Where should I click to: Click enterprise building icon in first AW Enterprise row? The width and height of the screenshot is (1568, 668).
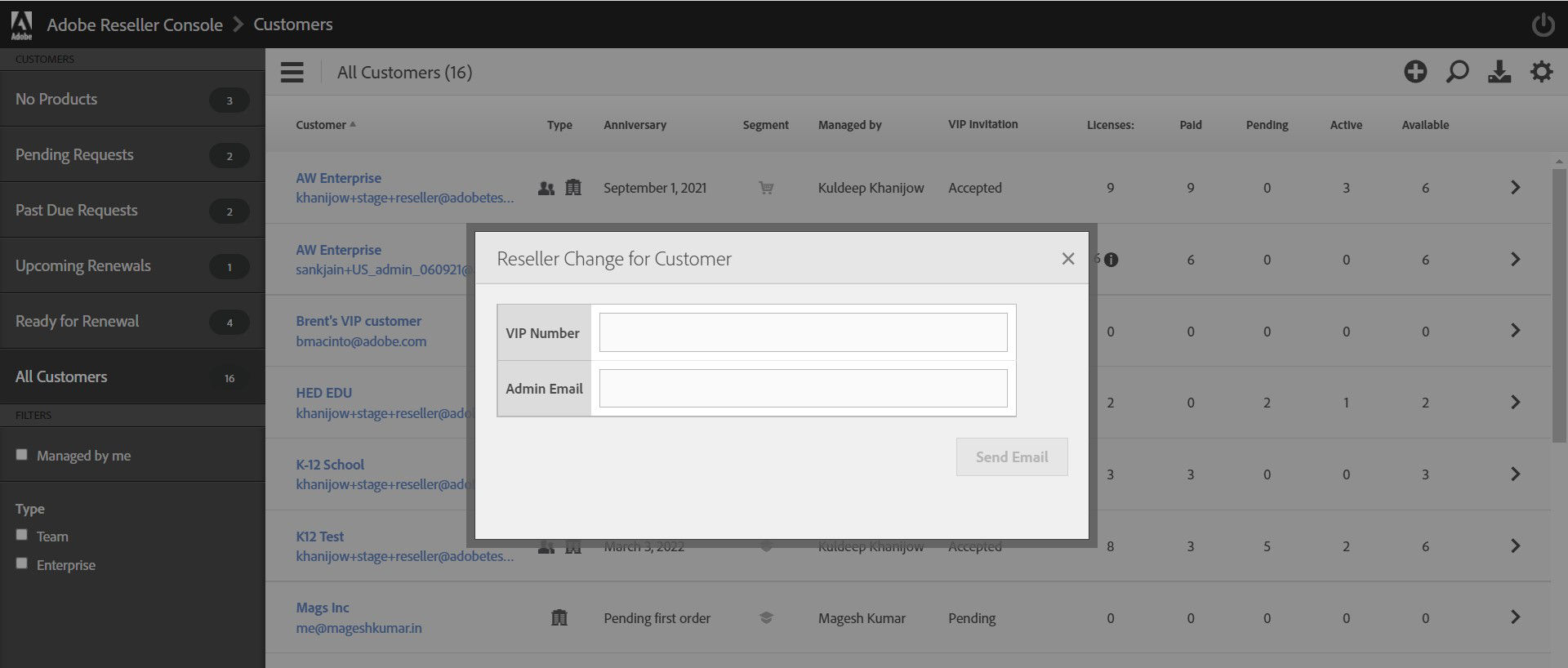pyautogui.click(x=573, y=188)
